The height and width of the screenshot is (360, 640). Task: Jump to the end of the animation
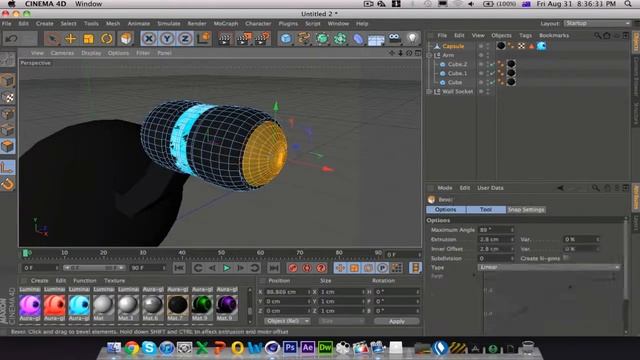(x=273, y=268)
